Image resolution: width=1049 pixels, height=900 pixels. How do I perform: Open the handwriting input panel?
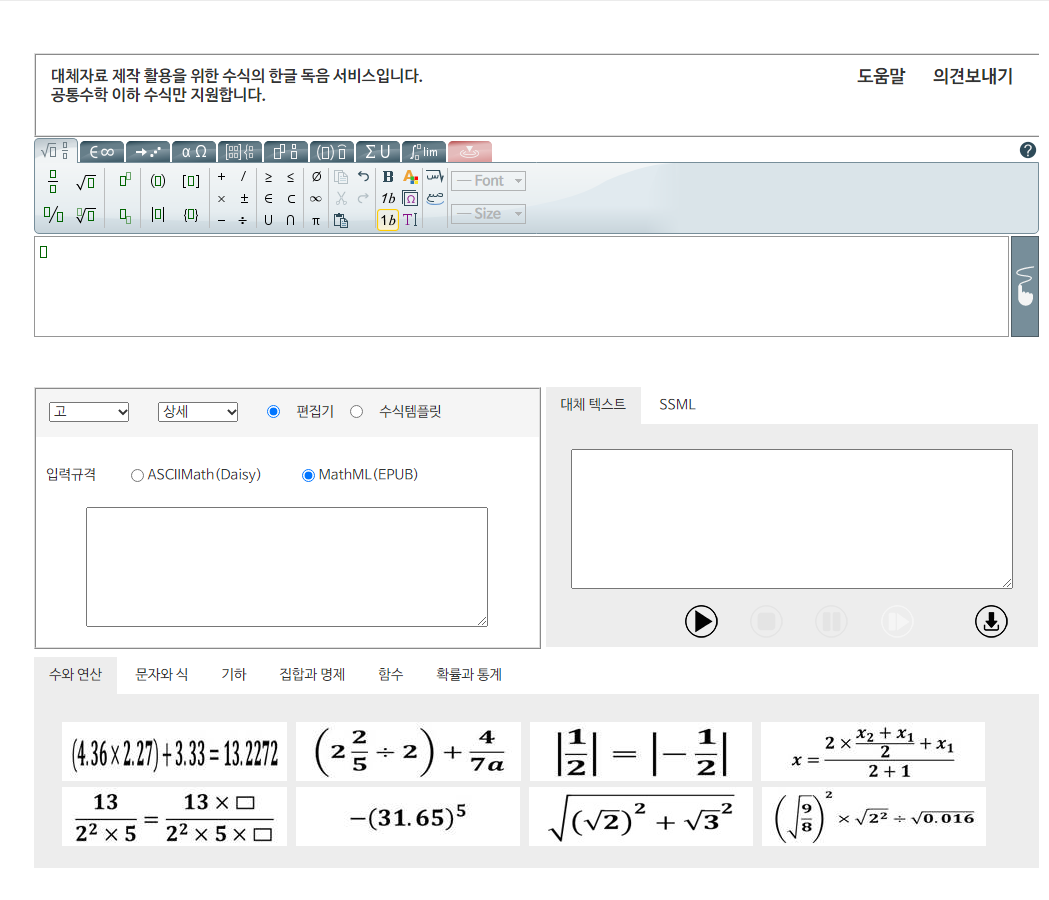click(1024, 287)
